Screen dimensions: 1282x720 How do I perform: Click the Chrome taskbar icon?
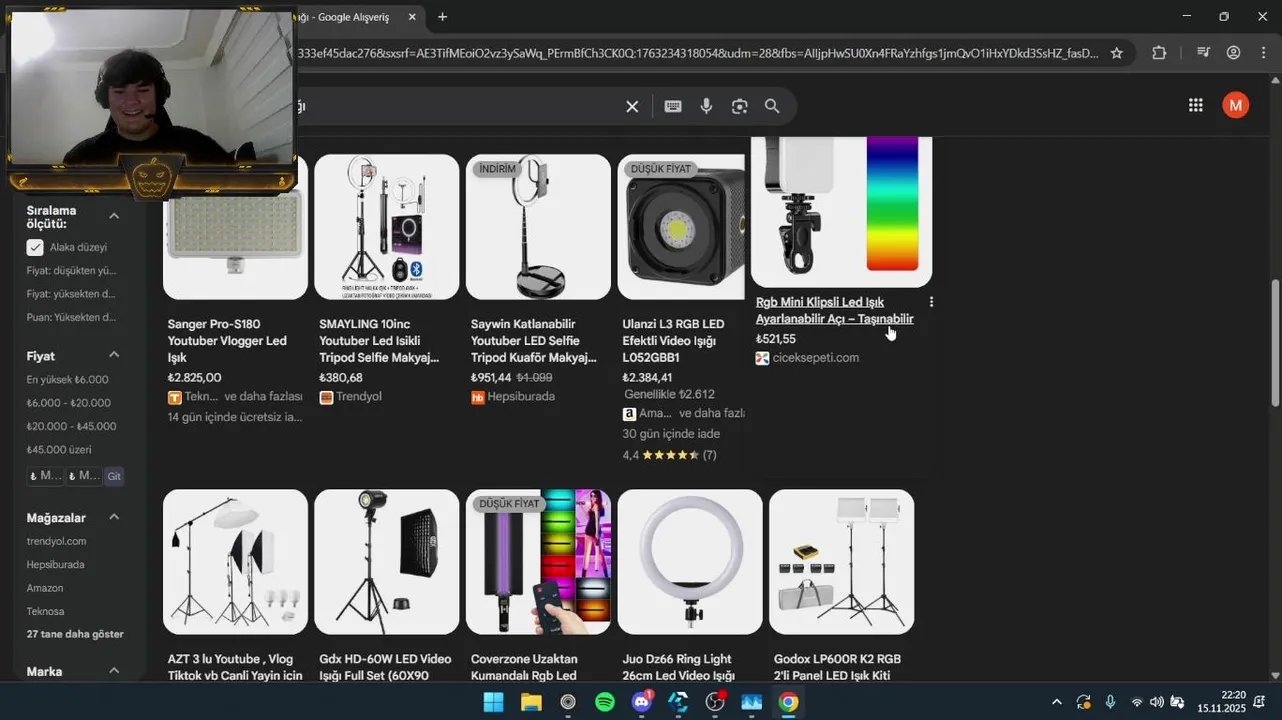pos(788,702)
